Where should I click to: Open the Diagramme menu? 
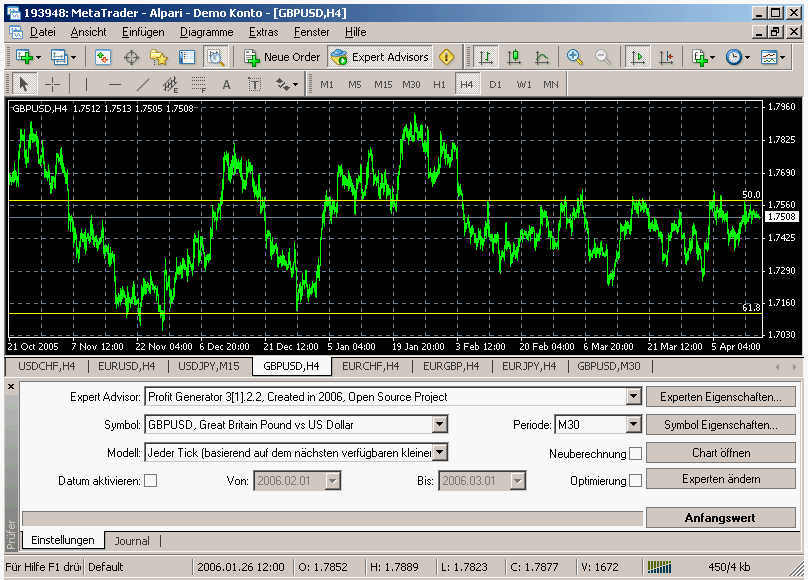[x=206, y=32]
